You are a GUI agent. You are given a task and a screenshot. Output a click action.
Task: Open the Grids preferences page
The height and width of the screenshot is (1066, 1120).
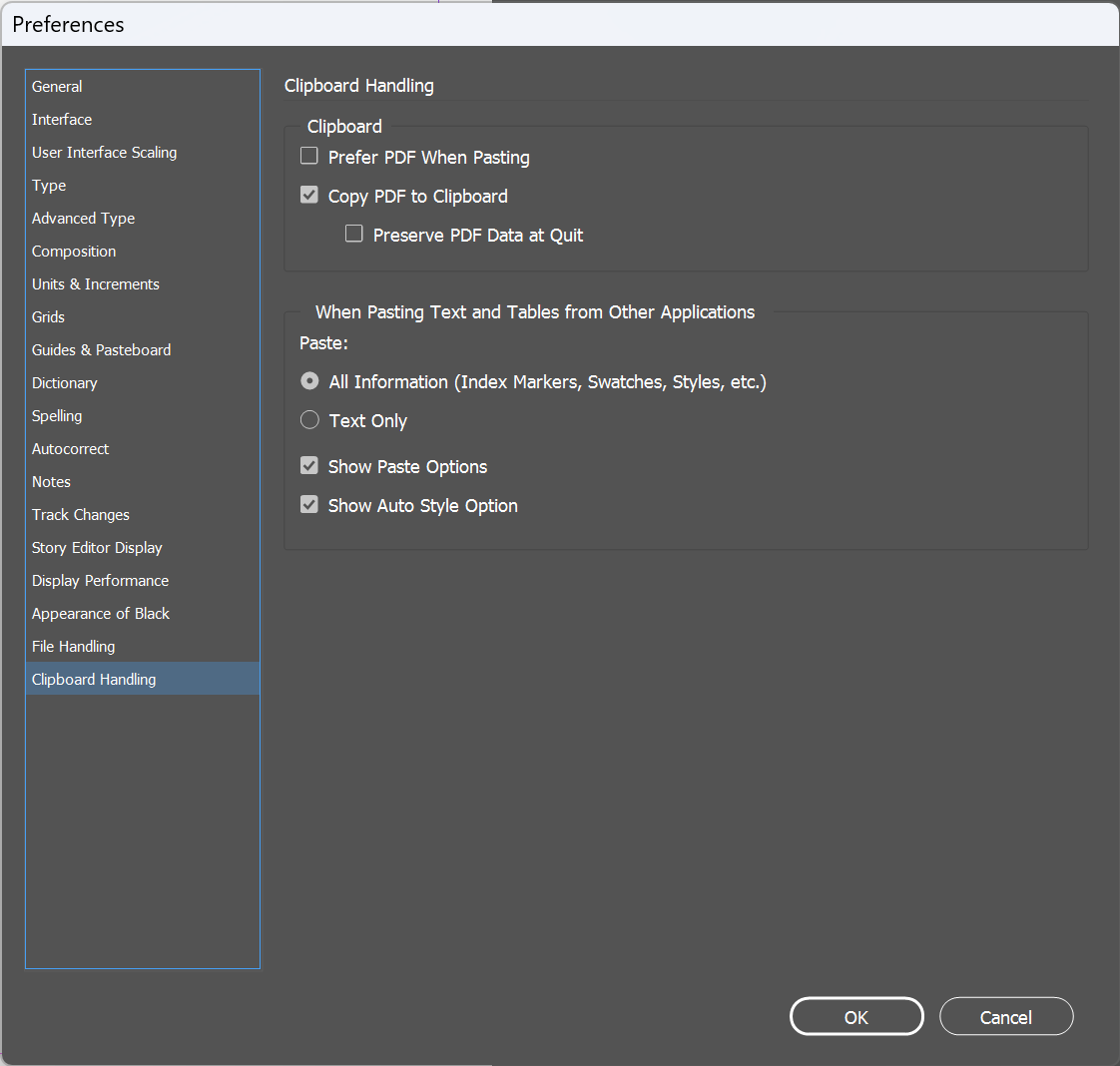tap(48, 316)
